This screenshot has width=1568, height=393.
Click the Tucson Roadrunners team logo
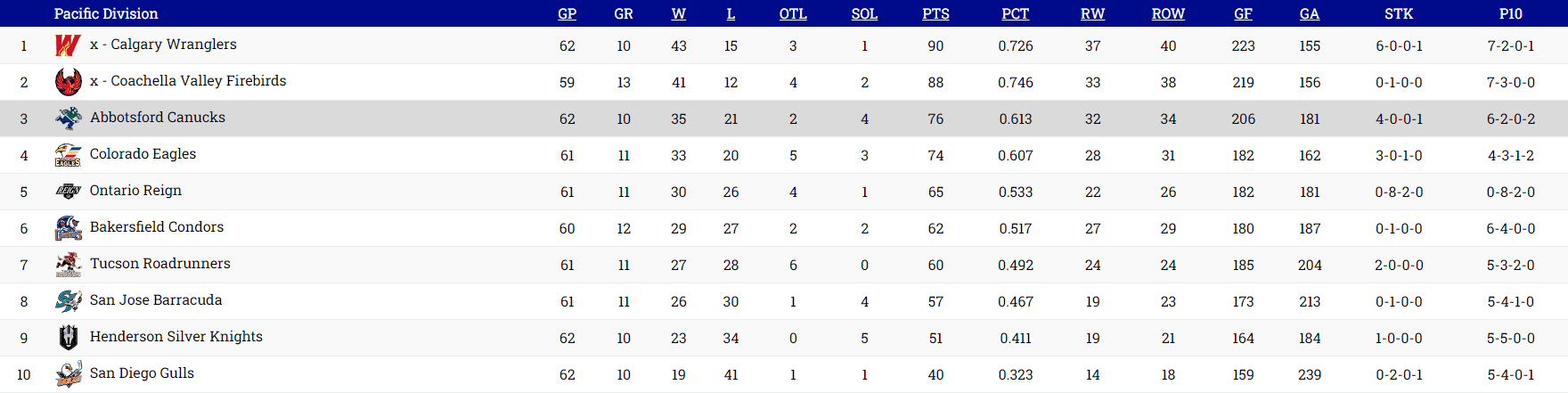pos(68,265)
